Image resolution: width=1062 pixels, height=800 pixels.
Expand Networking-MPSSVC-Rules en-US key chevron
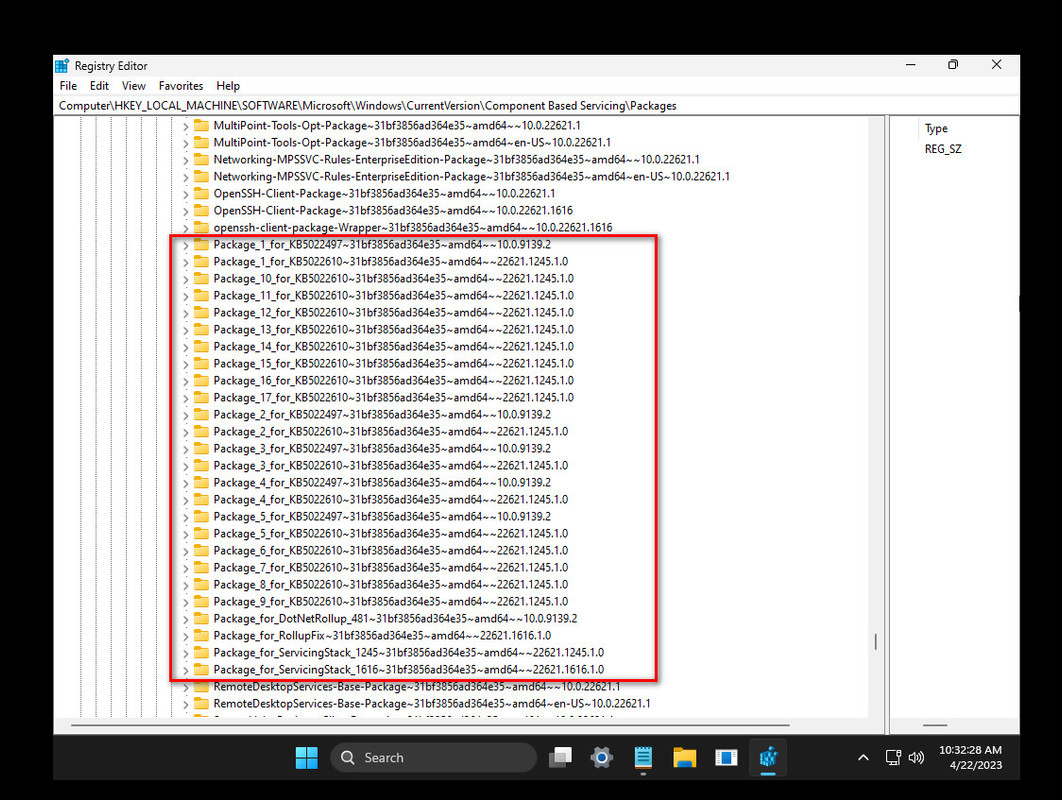coord(186,177)
